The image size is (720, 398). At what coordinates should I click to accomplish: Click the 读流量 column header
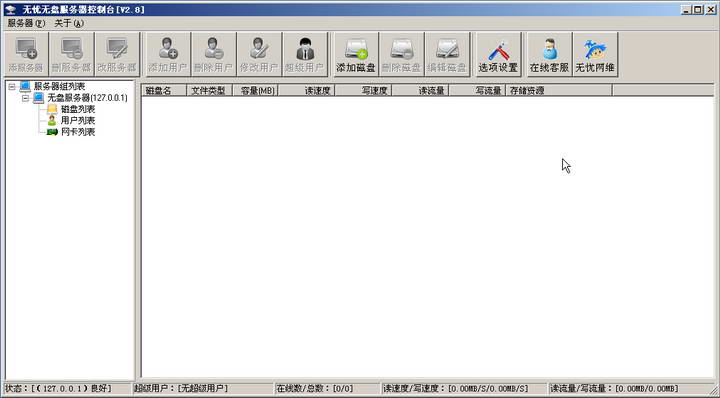pyautogui.click(x=420, y=90)
